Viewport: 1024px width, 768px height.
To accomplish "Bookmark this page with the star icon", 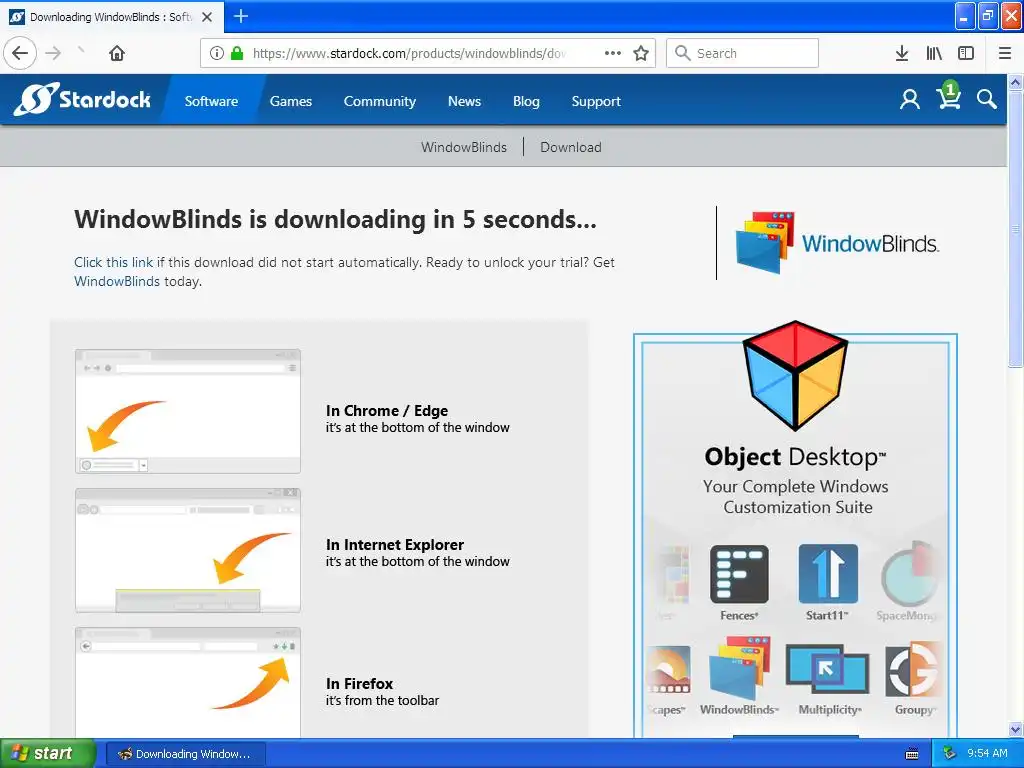I will pos(641,53).
